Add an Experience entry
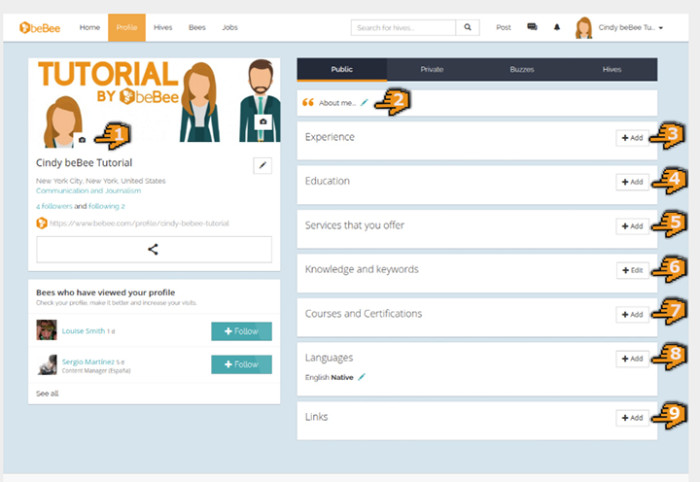This screenshot has height=482, width=700. 632,138
